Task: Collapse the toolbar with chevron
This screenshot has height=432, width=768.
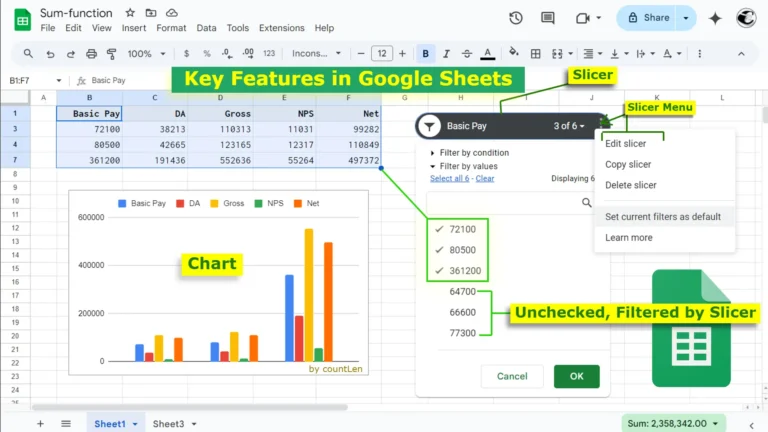Action: pyautogui.click(x=741, y=54)
